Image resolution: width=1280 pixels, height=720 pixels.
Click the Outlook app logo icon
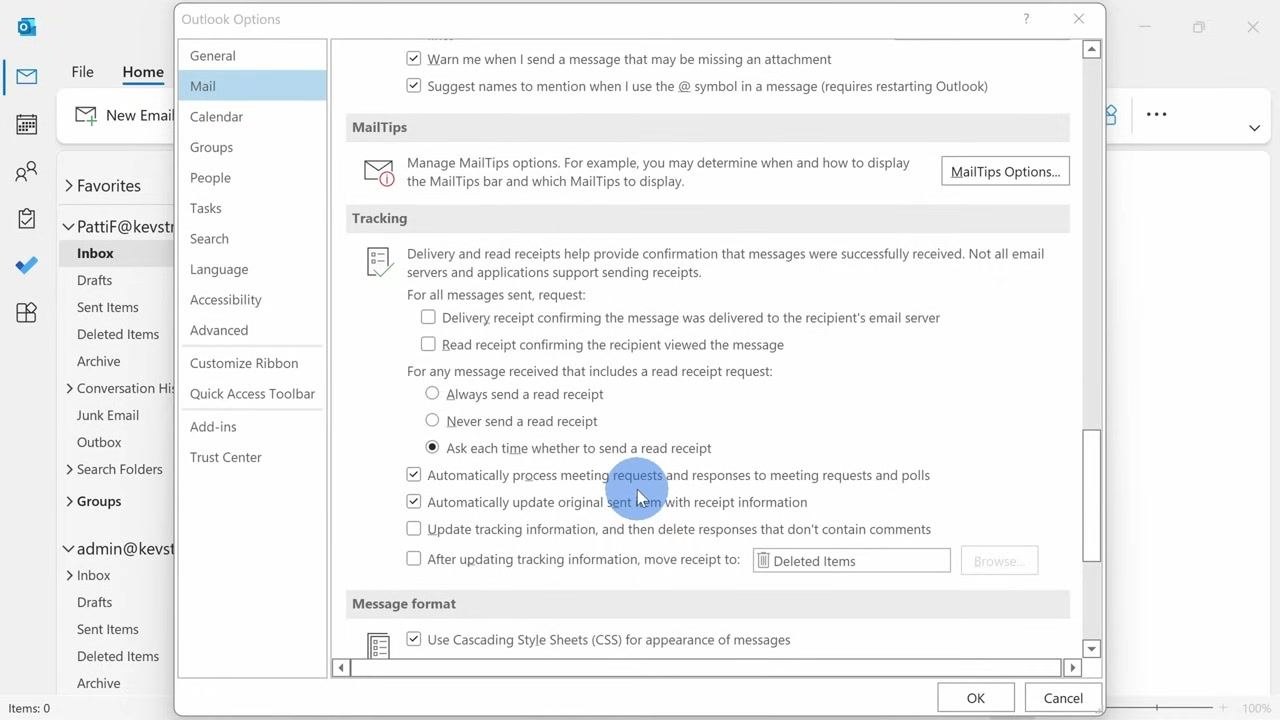pyautogui.click(x=27, y=26)
